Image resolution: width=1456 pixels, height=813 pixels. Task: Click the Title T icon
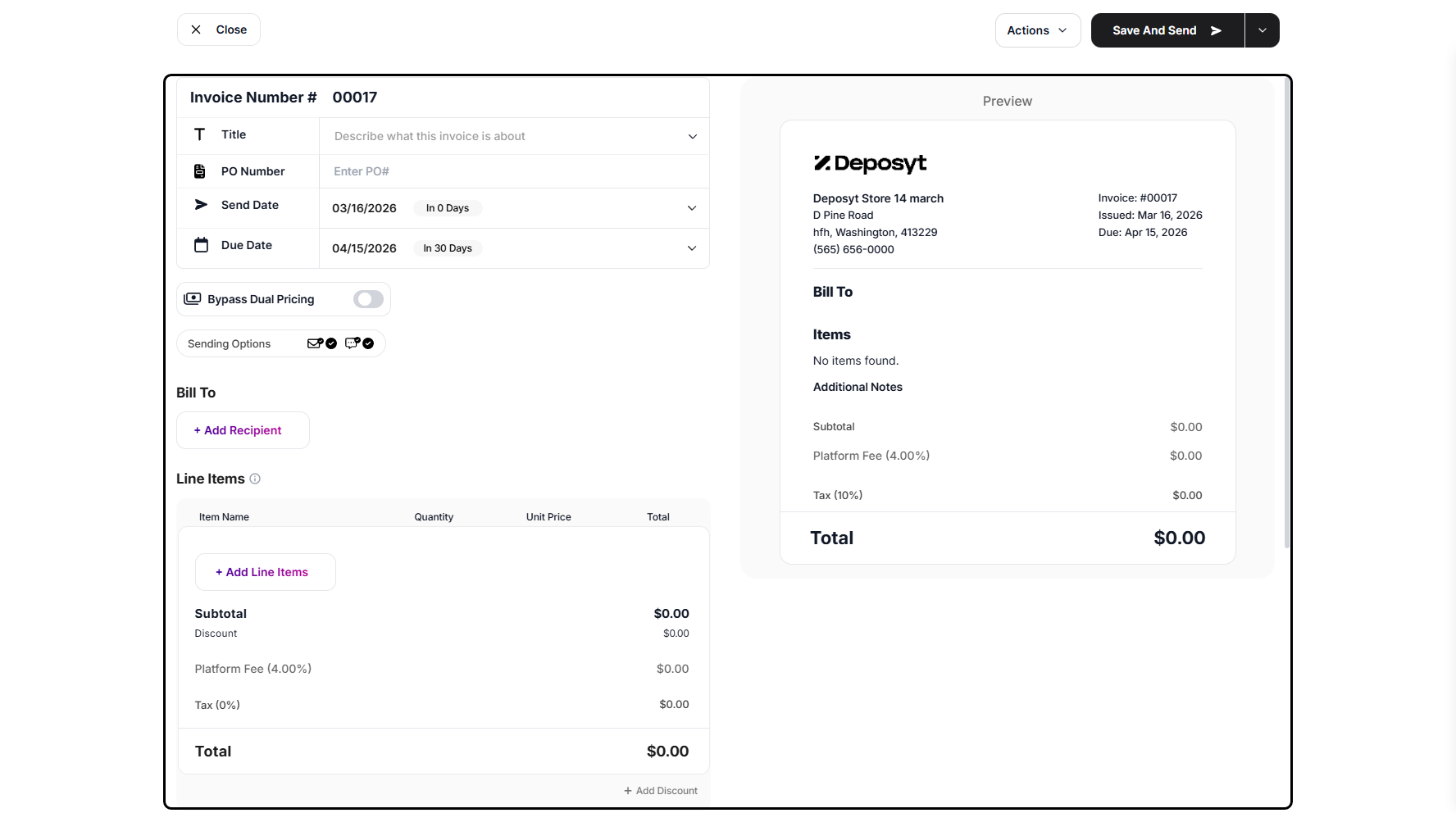[x=199, y=134]
